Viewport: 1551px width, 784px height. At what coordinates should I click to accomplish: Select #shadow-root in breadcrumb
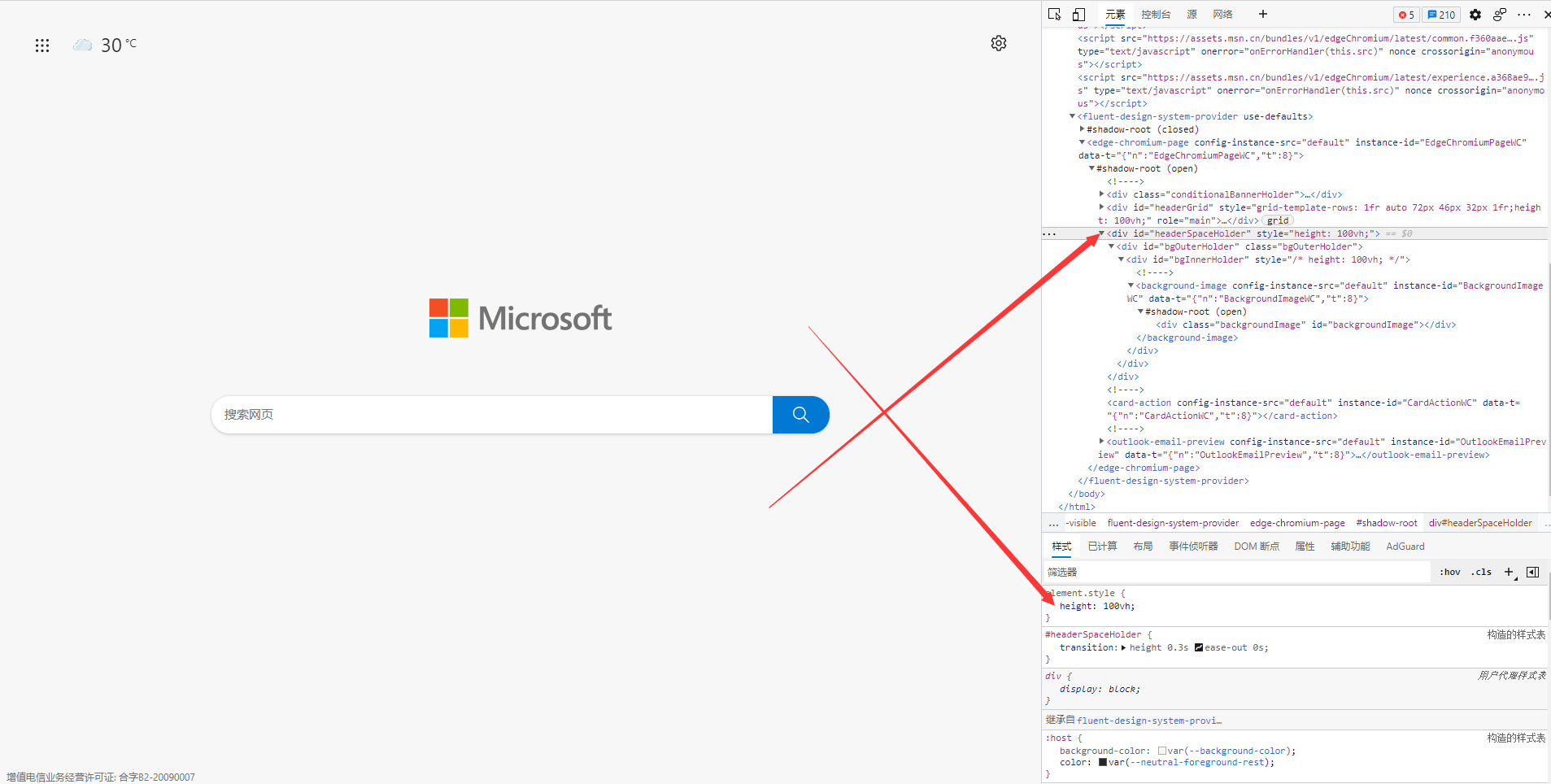[1387, 523]
